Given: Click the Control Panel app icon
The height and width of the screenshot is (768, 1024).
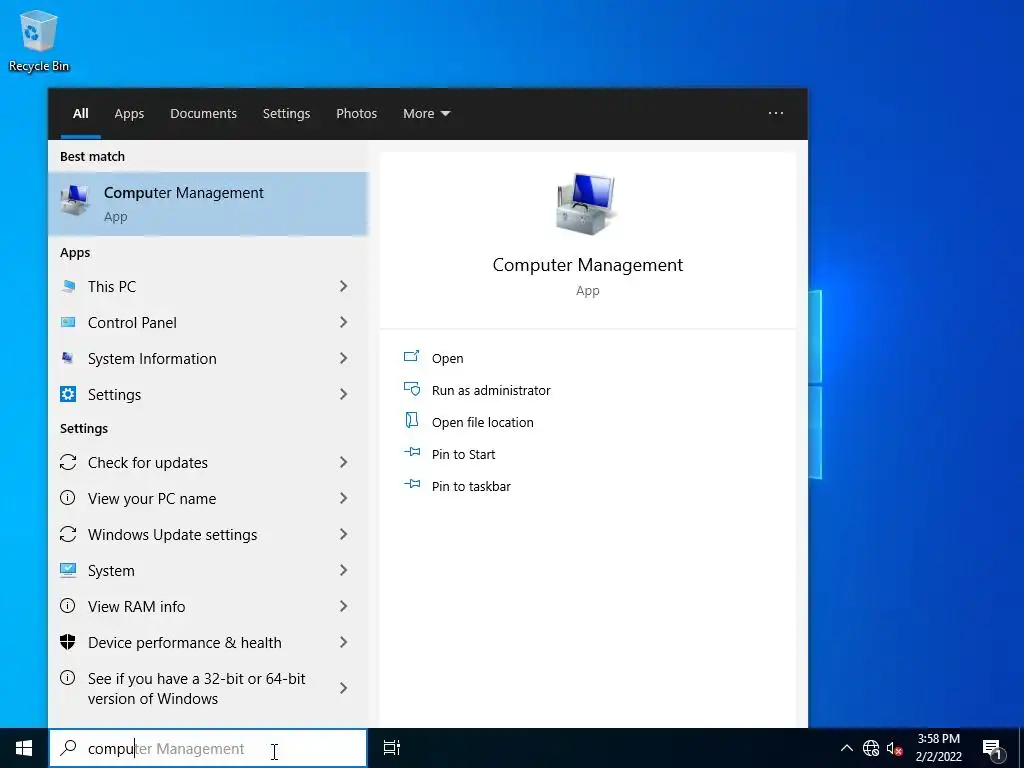Looking at the screenshot, I should [68, 322].
